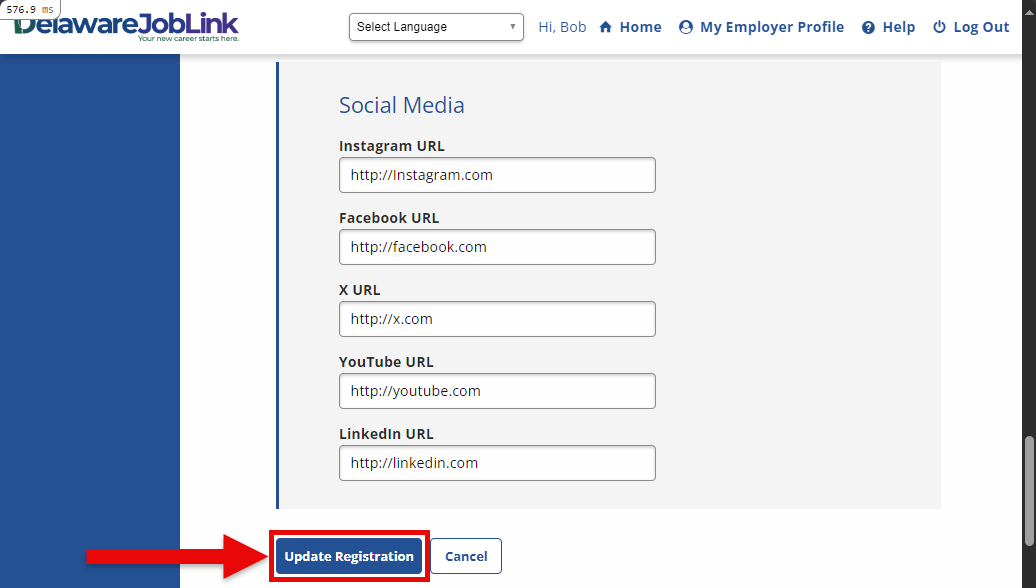Select the X URL text box
The height and width of the screenshot is (588, 1036).
pyautogui.click(x=497, y=319)
